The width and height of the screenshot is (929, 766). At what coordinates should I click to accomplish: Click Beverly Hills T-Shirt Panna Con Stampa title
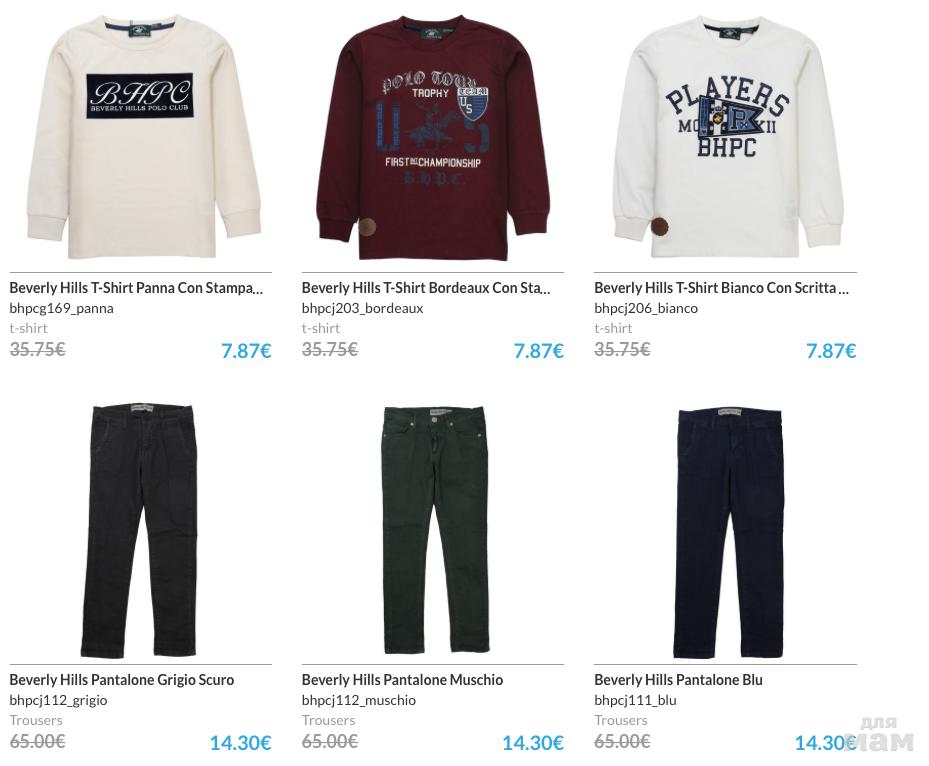[136, 288]
